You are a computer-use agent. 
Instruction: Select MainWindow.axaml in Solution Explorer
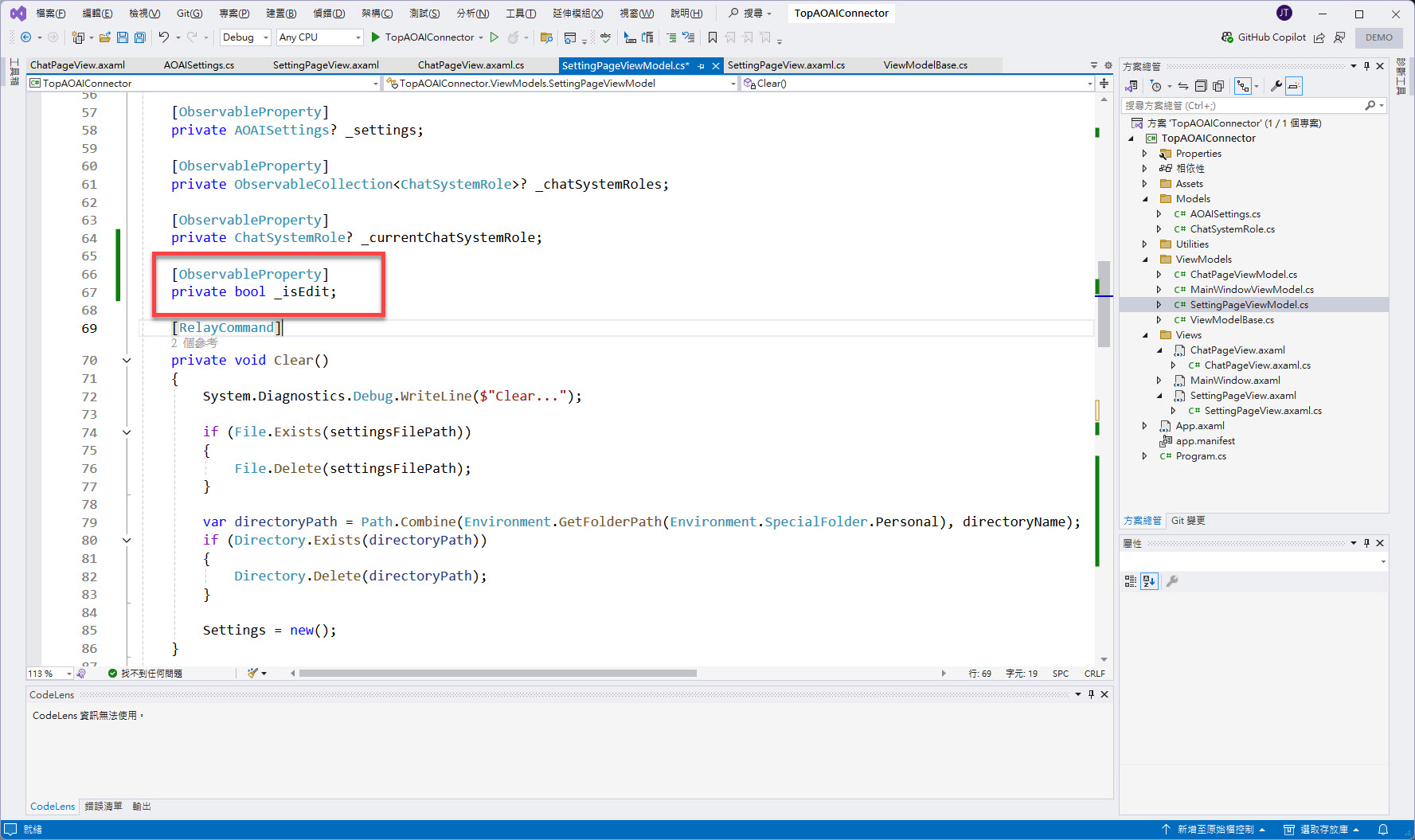tap(1235, 381)
